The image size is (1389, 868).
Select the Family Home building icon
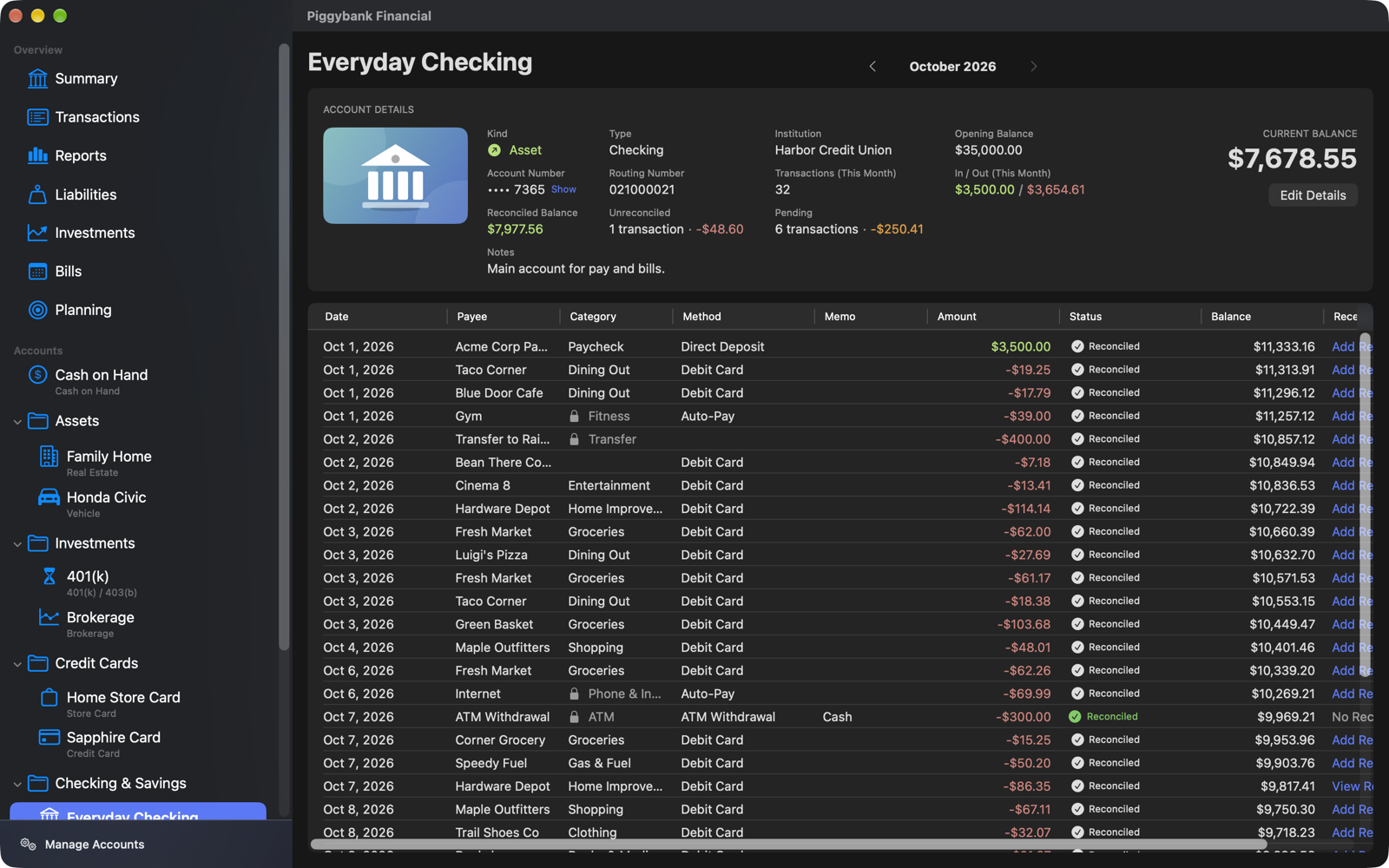coord(49,456)
